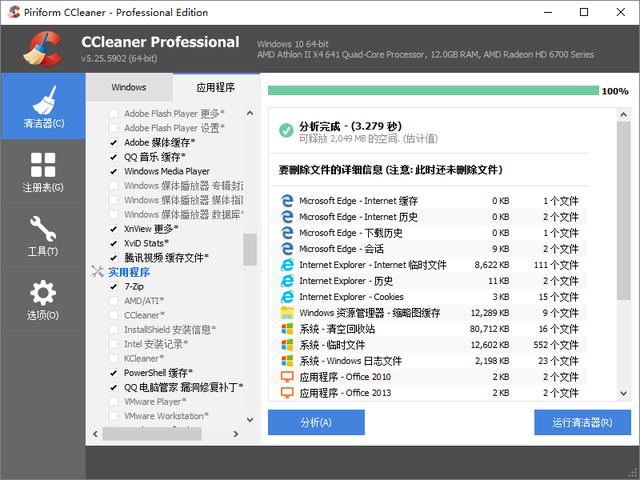The width and height of the screenshot is (640, 480).
Task: Open the Registry section with grid icon
Action: tap(43, 171)
